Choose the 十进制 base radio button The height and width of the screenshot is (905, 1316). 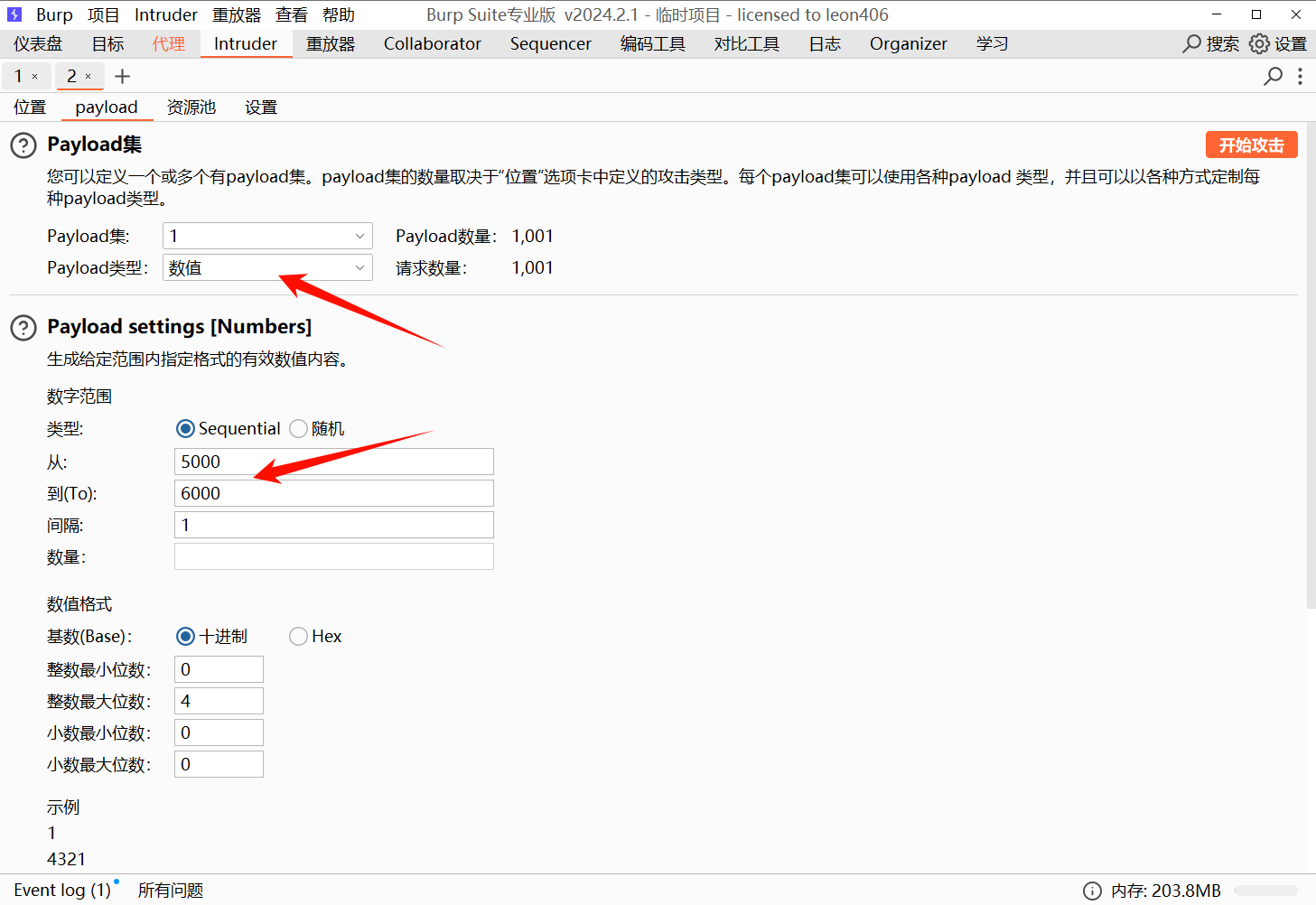(x=185, y=636)
